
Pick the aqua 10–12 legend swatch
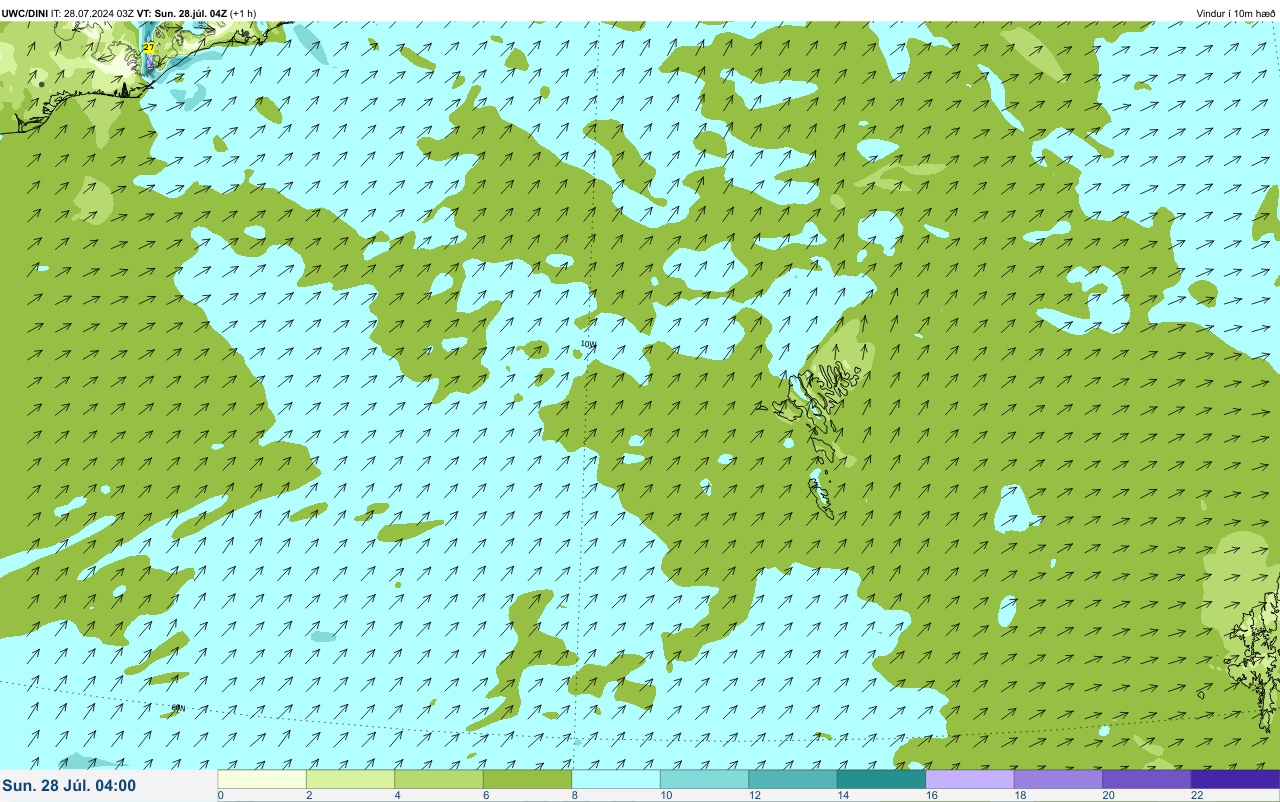click(705, 779)
